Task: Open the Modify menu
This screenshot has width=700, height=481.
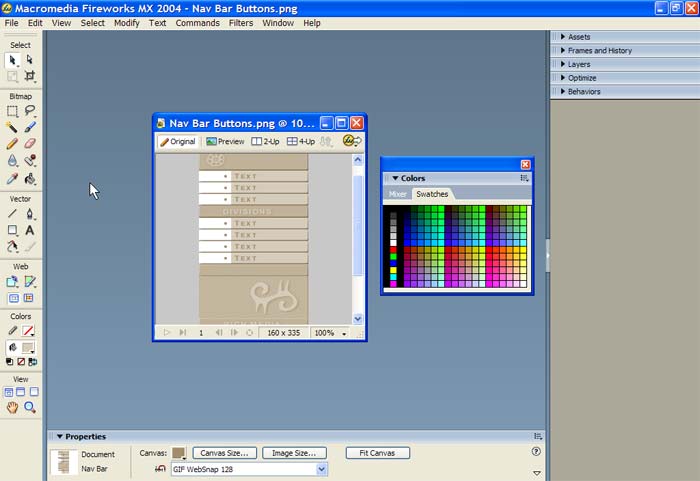Action: (x=127, y=23)
